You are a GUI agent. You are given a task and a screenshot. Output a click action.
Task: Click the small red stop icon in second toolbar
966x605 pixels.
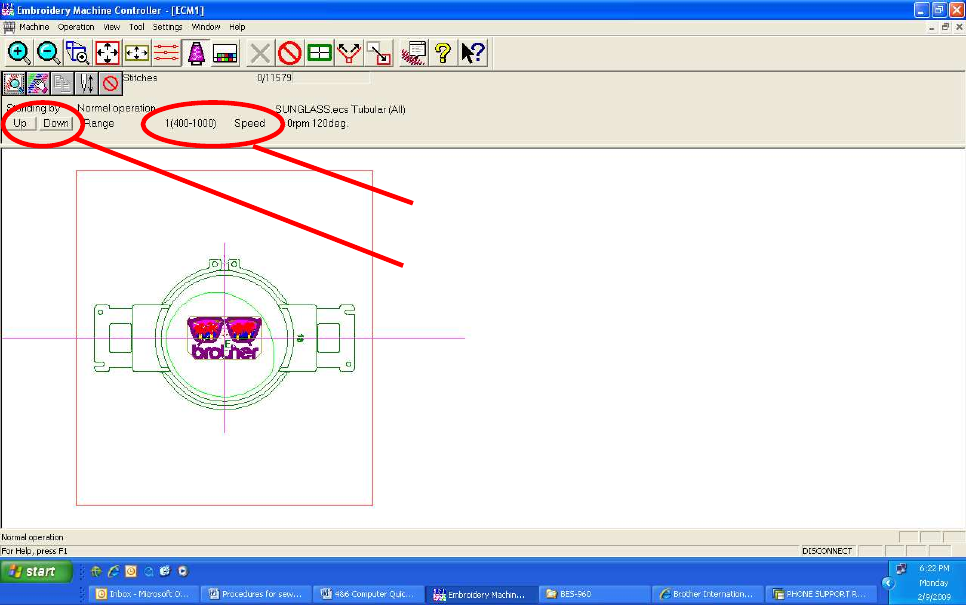coord(110,83)
